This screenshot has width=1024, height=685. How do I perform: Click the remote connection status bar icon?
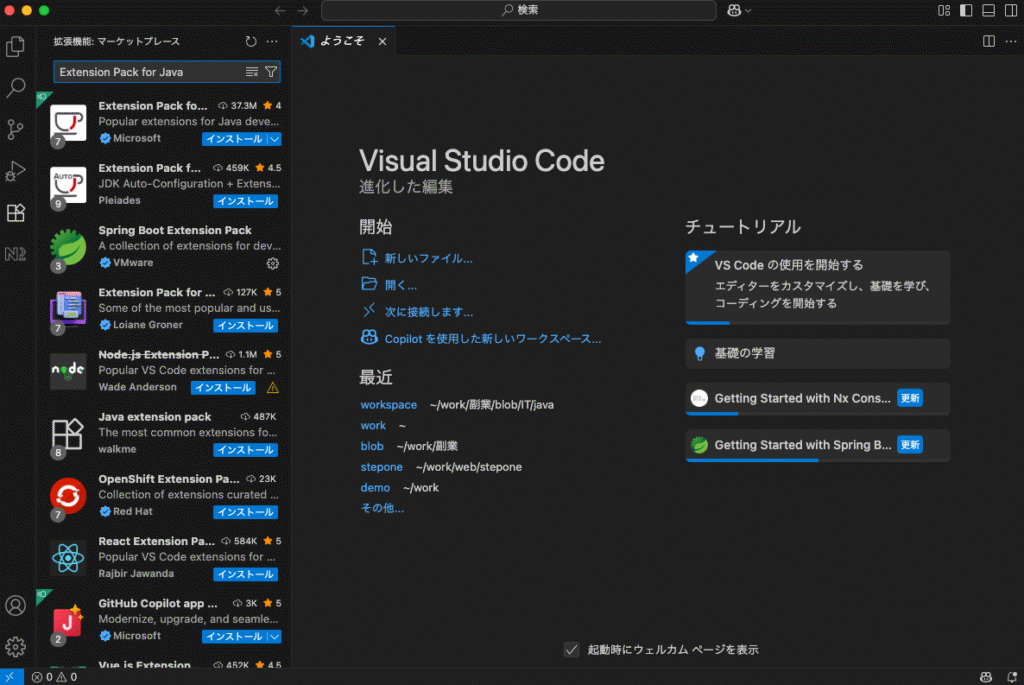(x=11, y=677)
